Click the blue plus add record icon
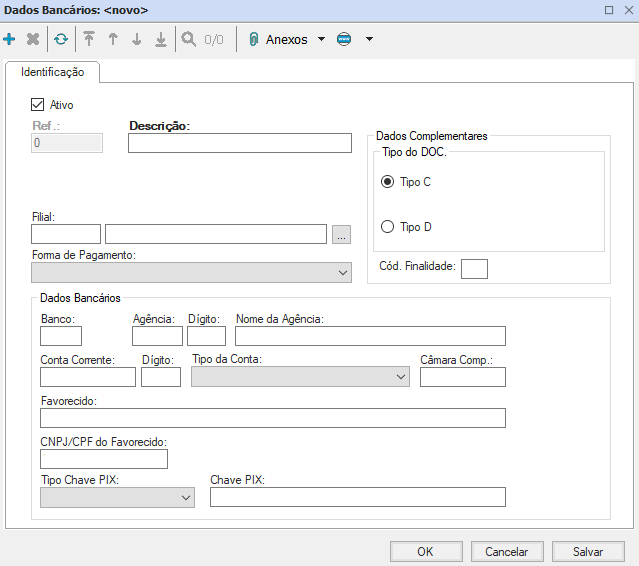Viewport: 639px width, 566px height. 10,40
